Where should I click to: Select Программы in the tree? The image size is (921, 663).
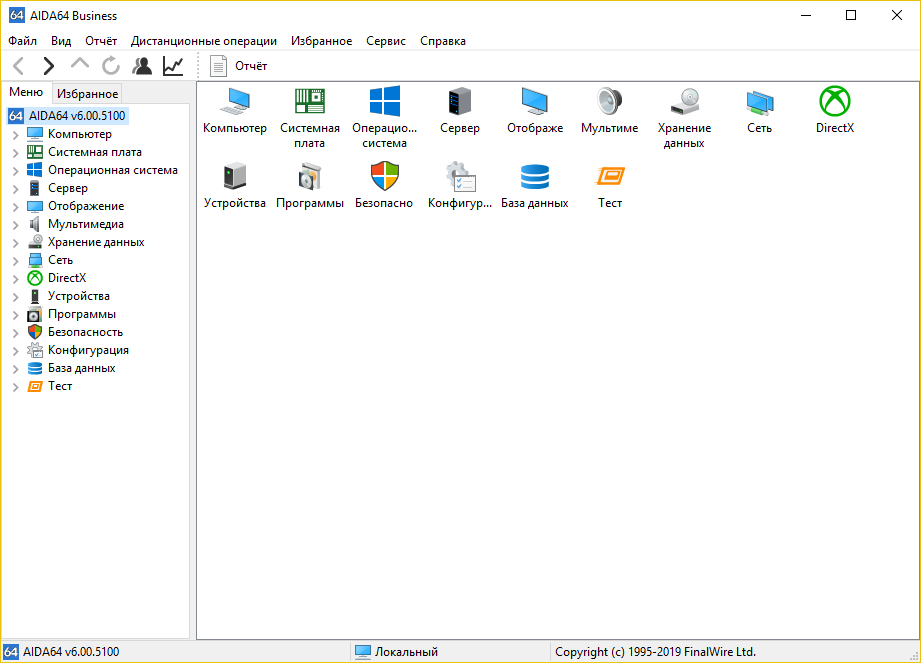[82, 314]
